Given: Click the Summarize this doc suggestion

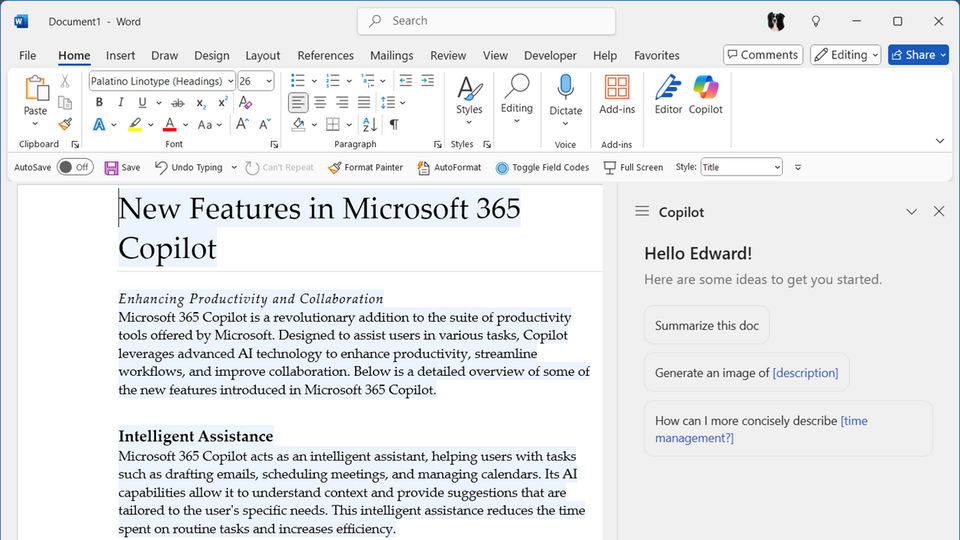Looking at the screenshot, I should 706,325.
